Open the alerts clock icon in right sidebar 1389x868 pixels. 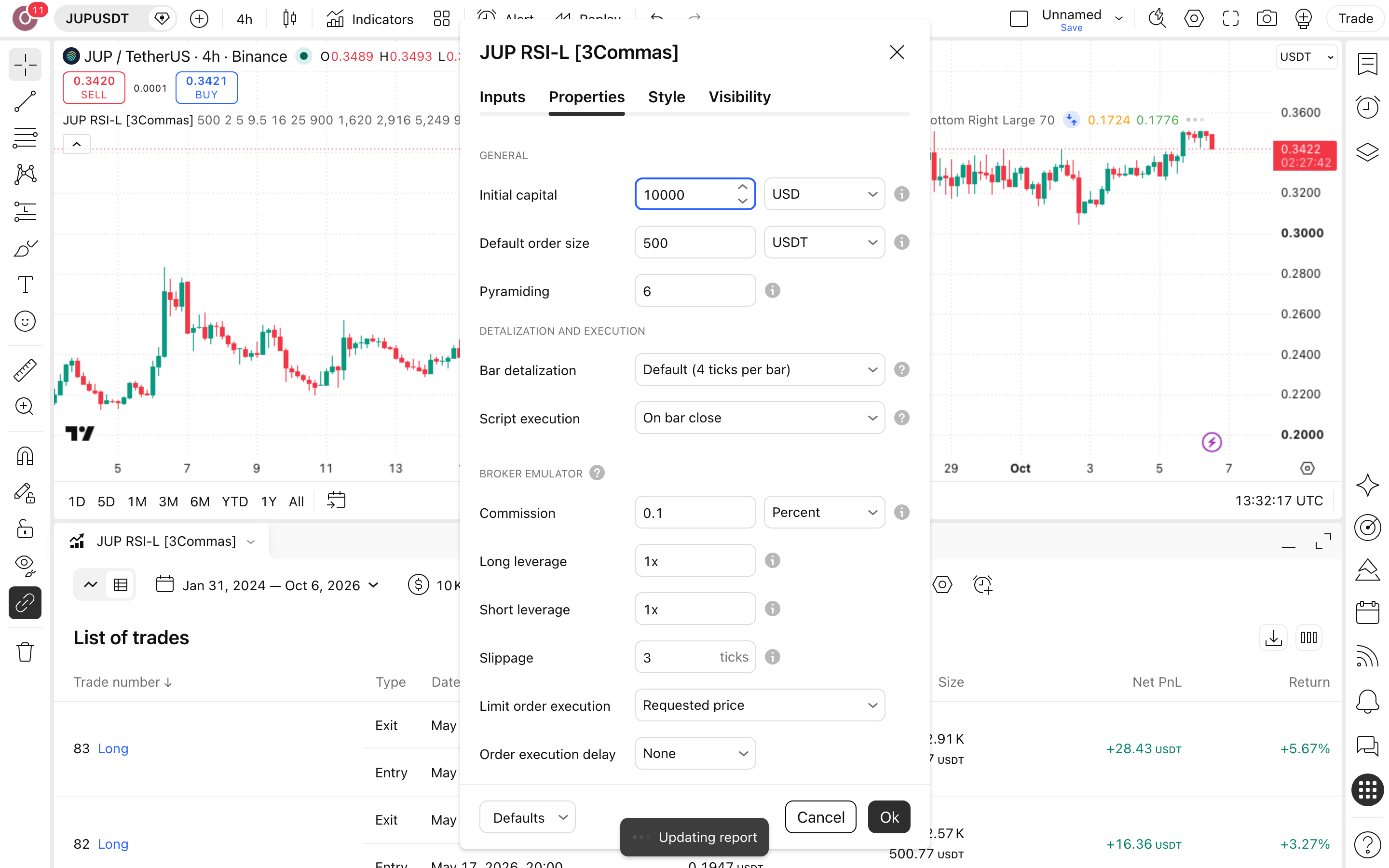1367,107
